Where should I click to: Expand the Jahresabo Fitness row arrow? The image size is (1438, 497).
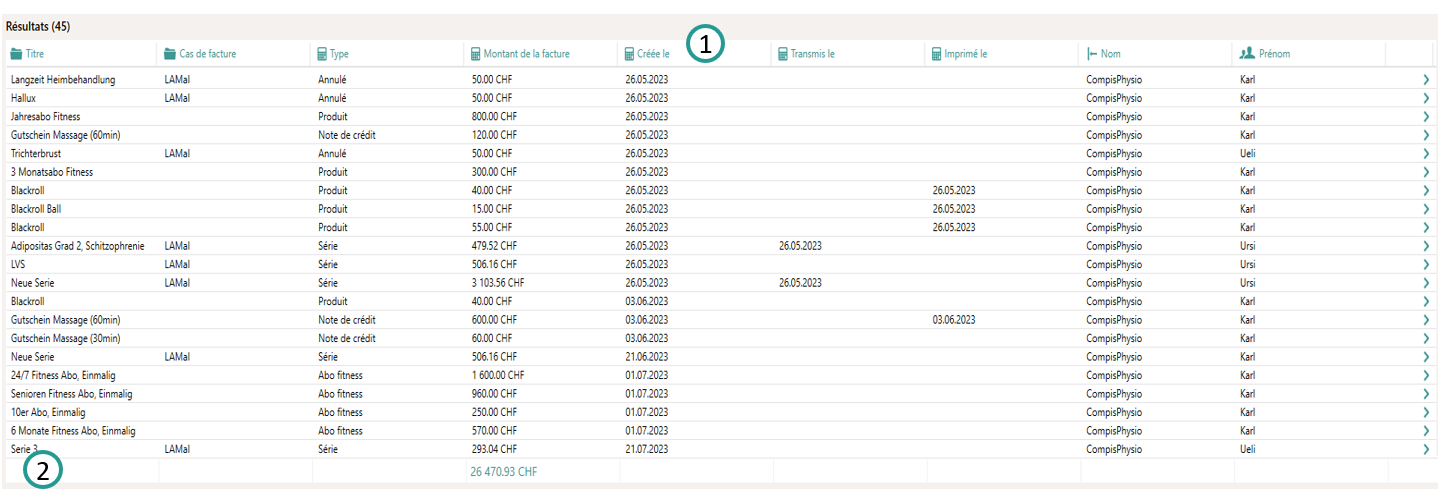1425,117
